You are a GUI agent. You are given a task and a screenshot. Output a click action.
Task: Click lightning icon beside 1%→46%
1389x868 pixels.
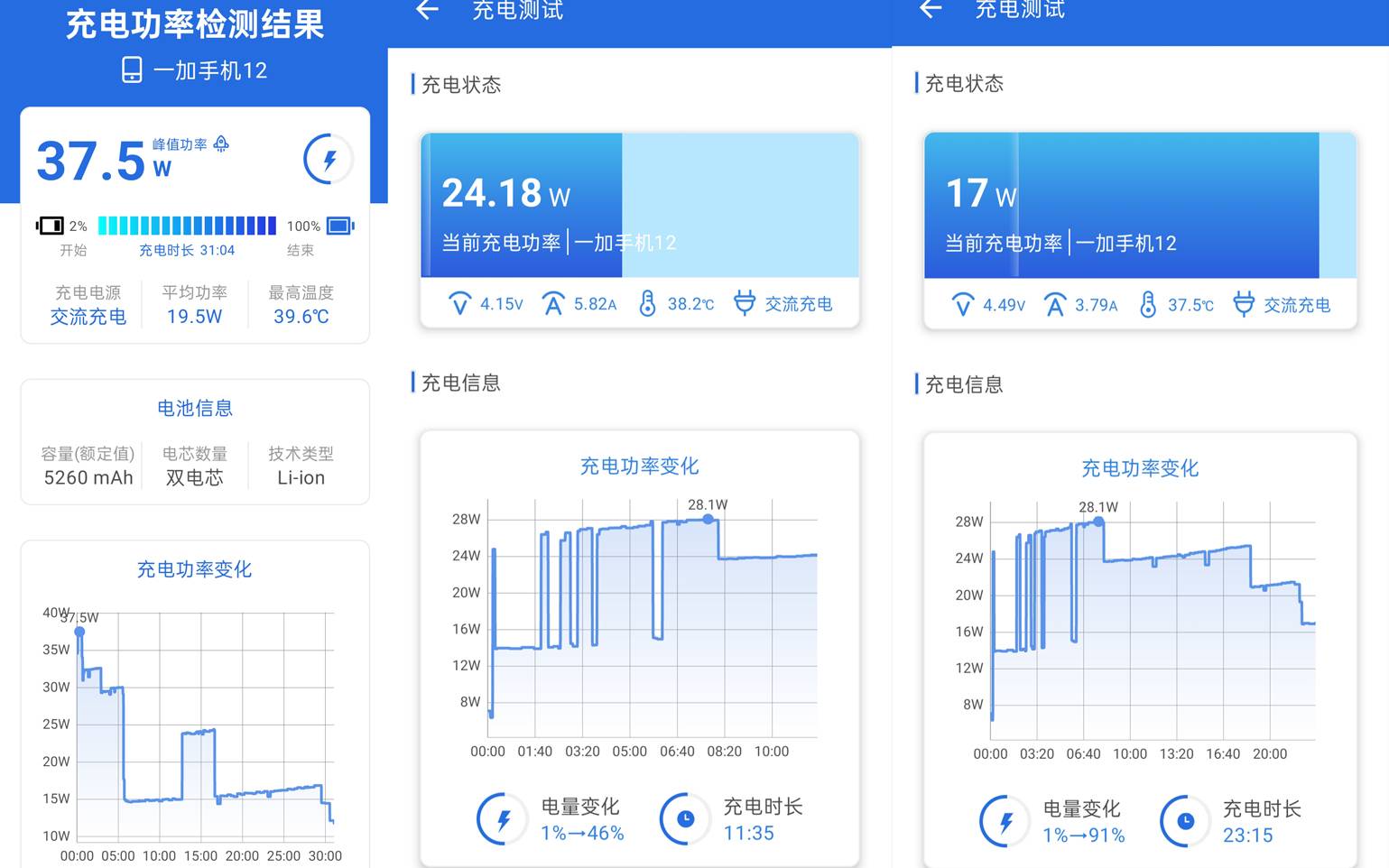[x=503, y=818]
